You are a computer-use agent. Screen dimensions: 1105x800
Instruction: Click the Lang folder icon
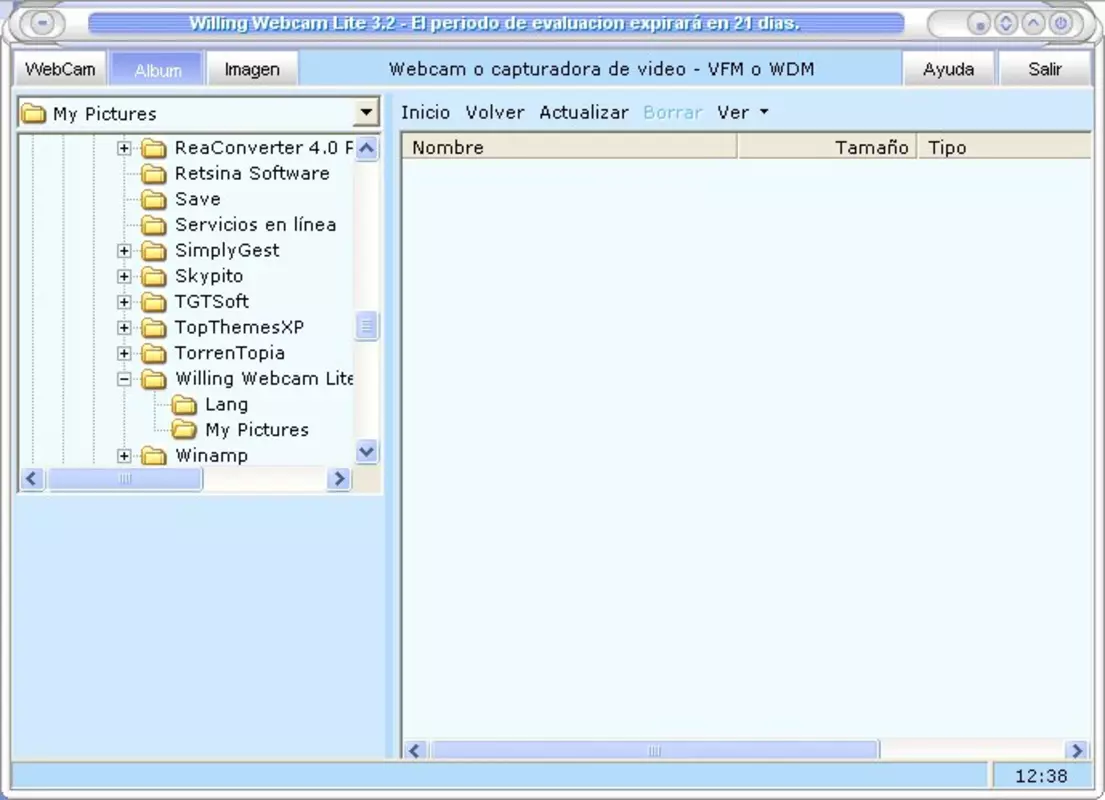[185, 405]
